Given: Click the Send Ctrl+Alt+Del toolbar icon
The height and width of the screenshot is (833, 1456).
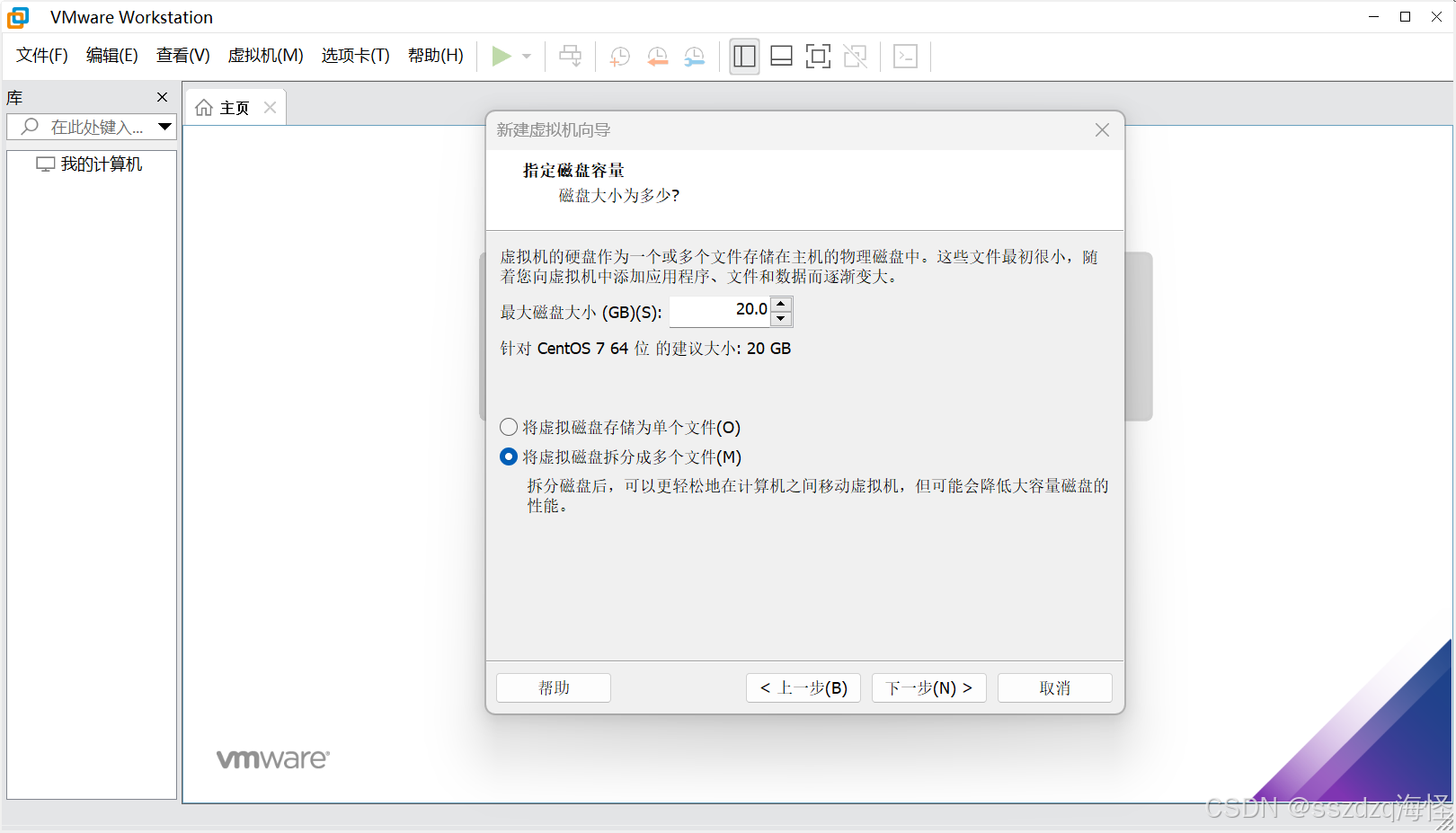Looking at the screenshot, I should (x=571, y=57).
